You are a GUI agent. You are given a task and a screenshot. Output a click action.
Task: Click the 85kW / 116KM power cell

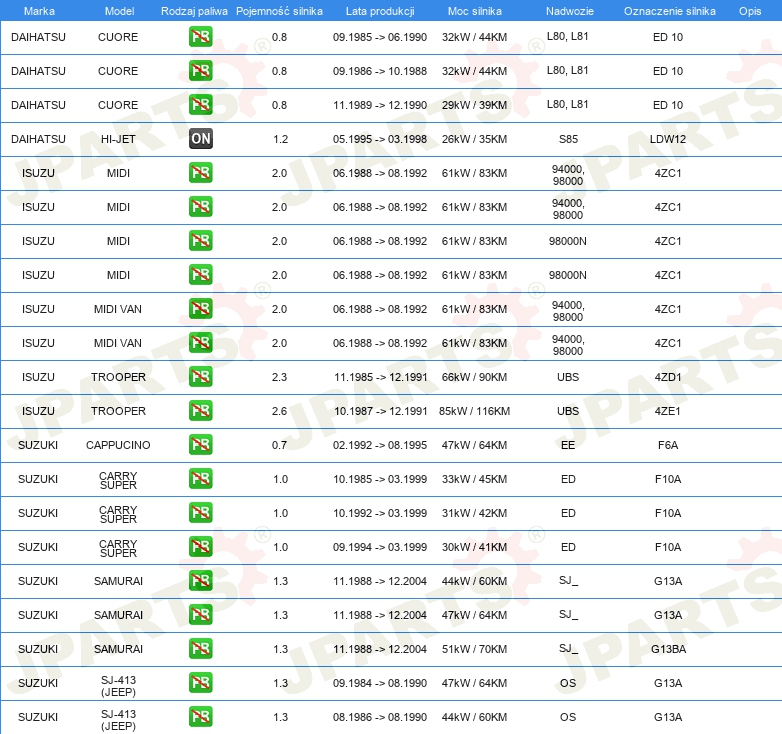474,411
